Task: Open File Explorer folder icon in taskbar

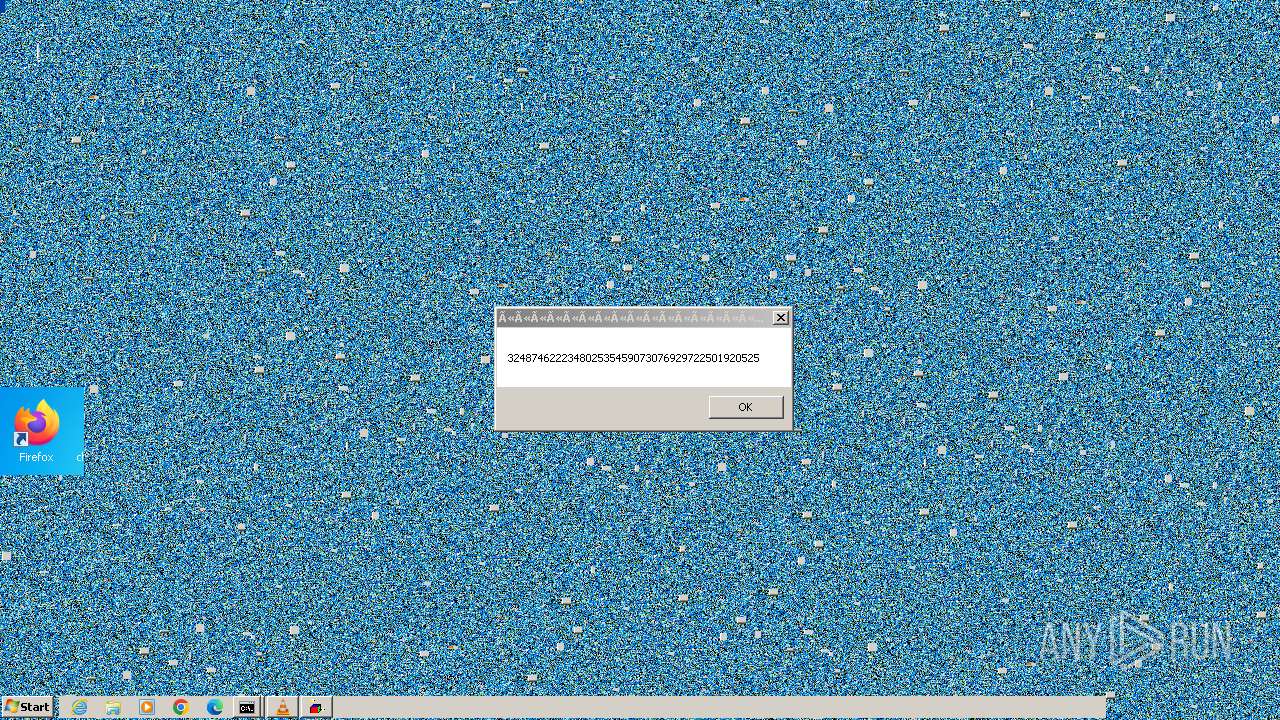Action: [x=113, y=707]
